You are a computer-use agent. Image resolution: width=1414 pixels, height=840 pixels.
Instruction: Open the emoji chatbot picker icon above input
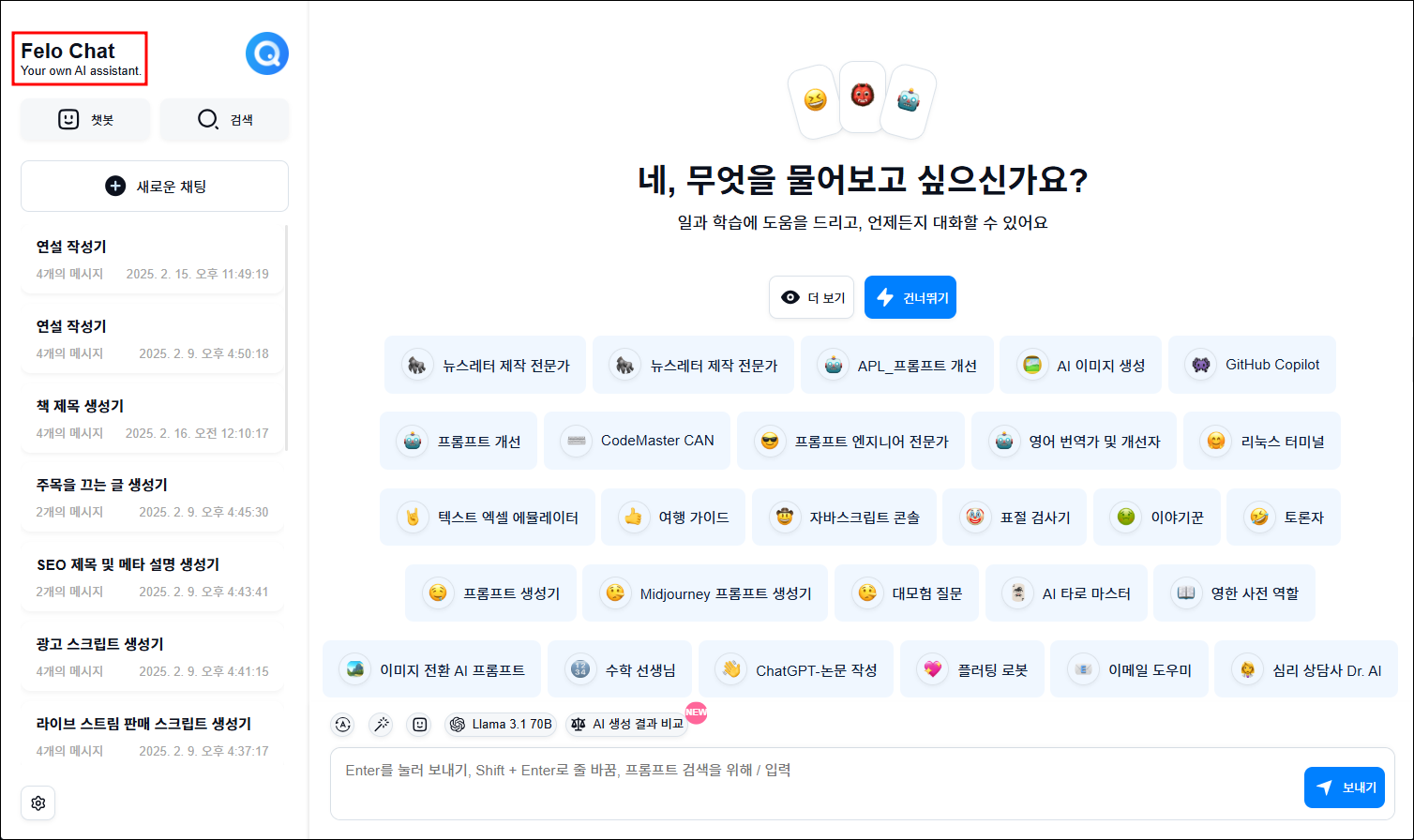[x=419, y=725]
